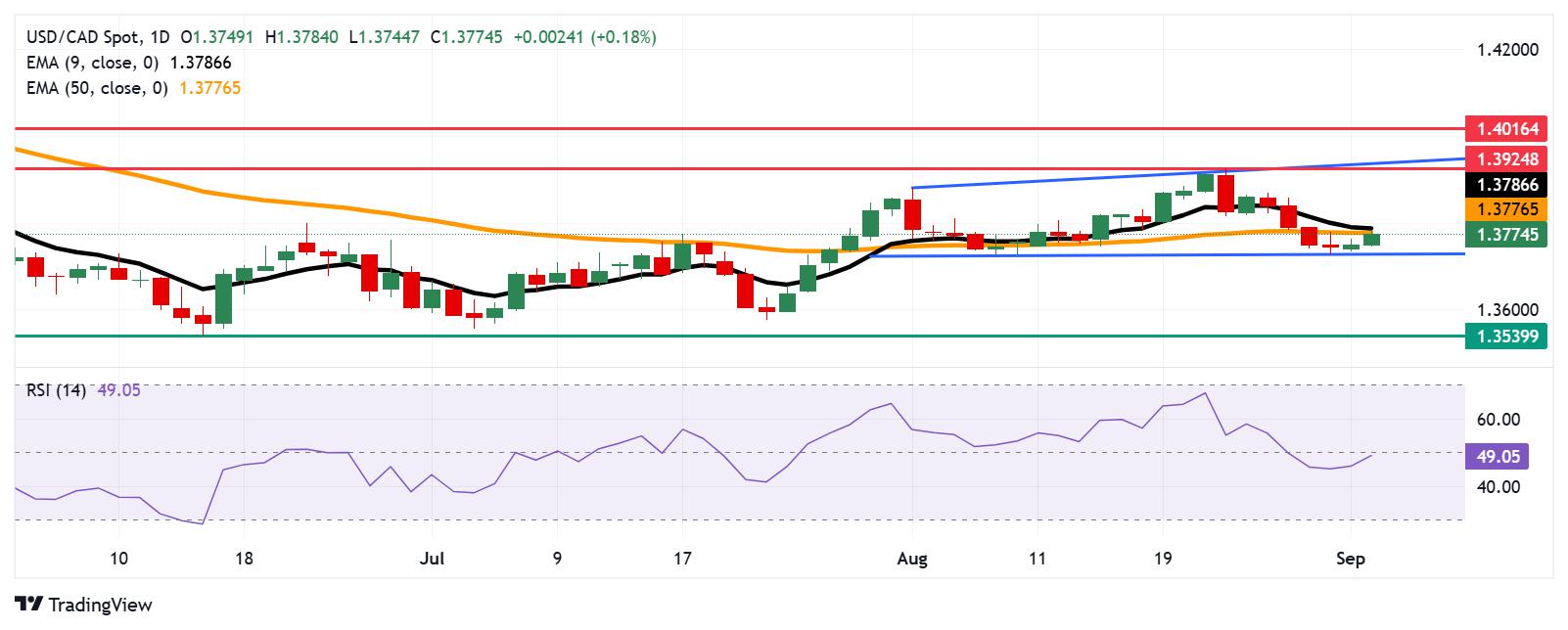Select the green 1.35399 support label
Screen dimensions: 1568x630
point(1507,337)
